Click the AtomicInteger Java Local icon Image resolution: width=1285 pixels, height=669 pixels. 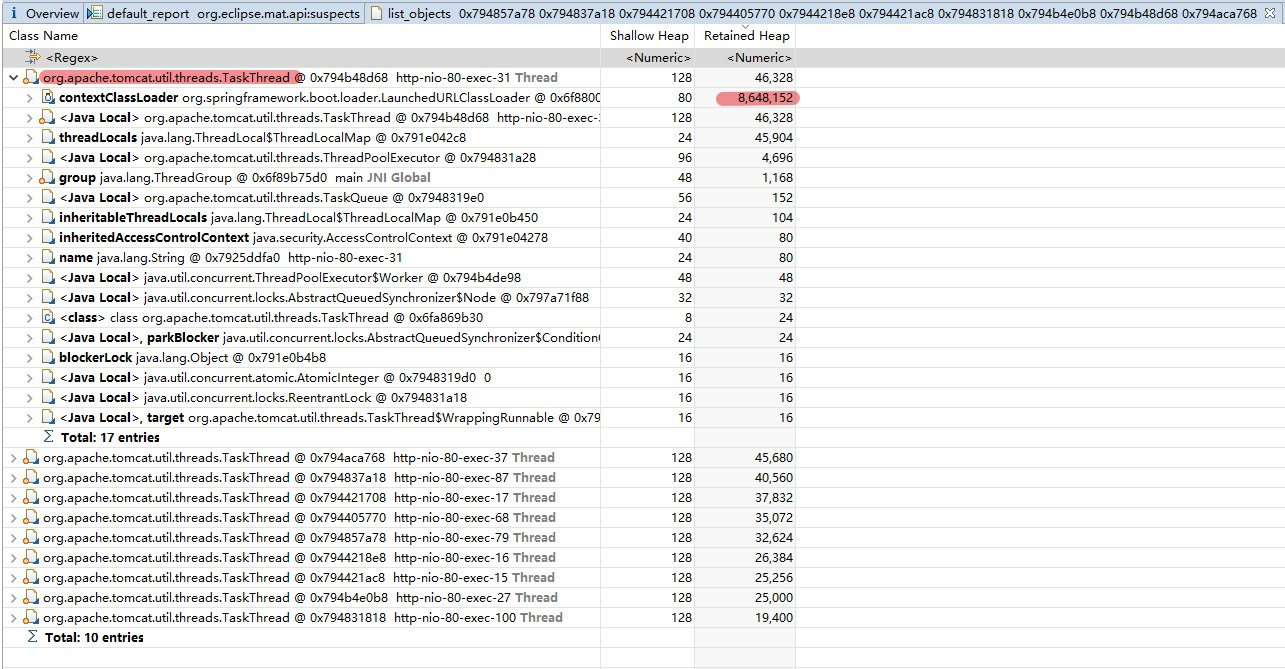(x=48, y=378)
